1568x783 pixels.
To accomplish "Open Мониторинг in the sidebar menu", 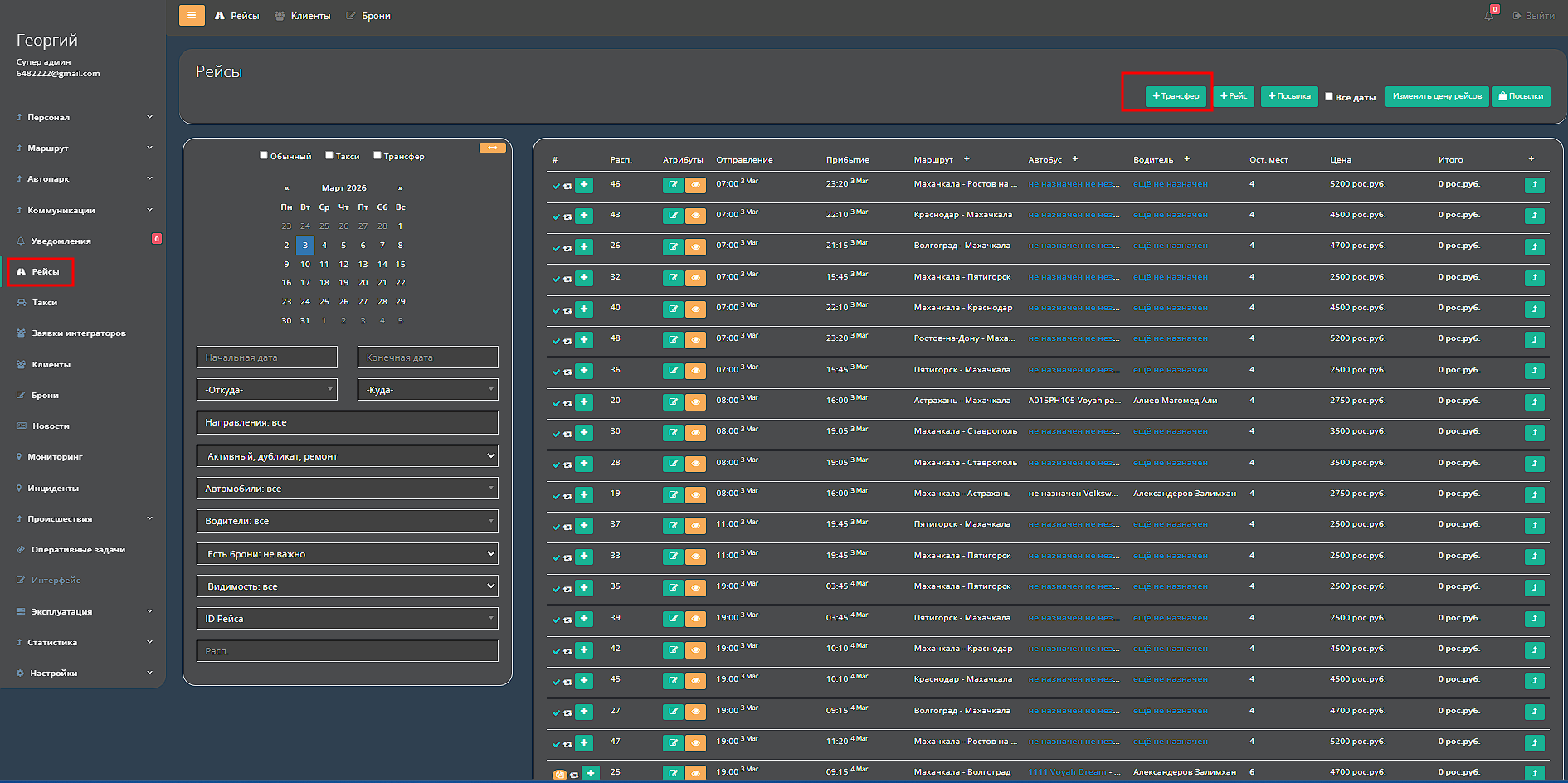I will pos(55,457).
